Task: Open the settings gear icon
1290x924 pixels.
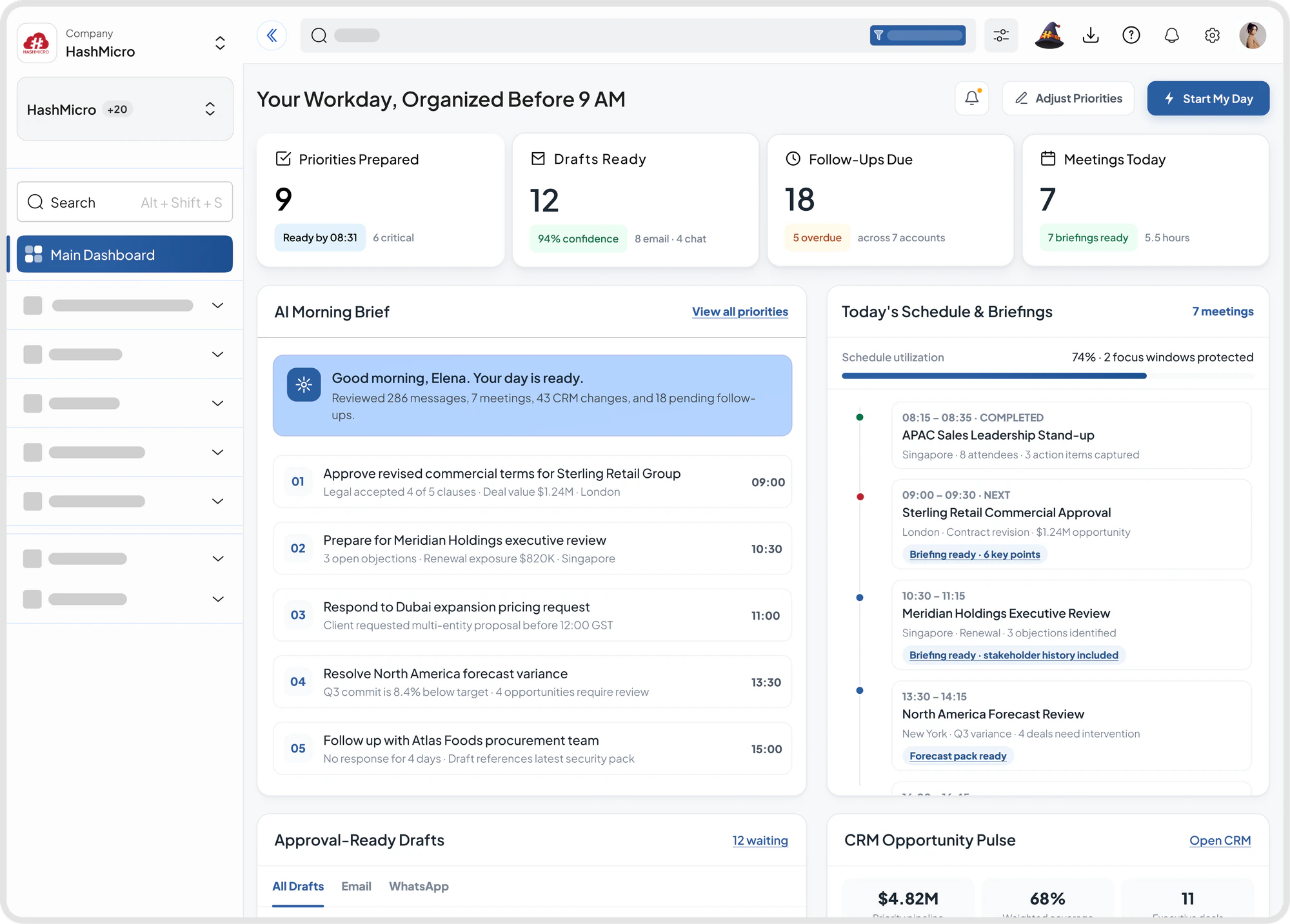Action: click(1213, 35)
